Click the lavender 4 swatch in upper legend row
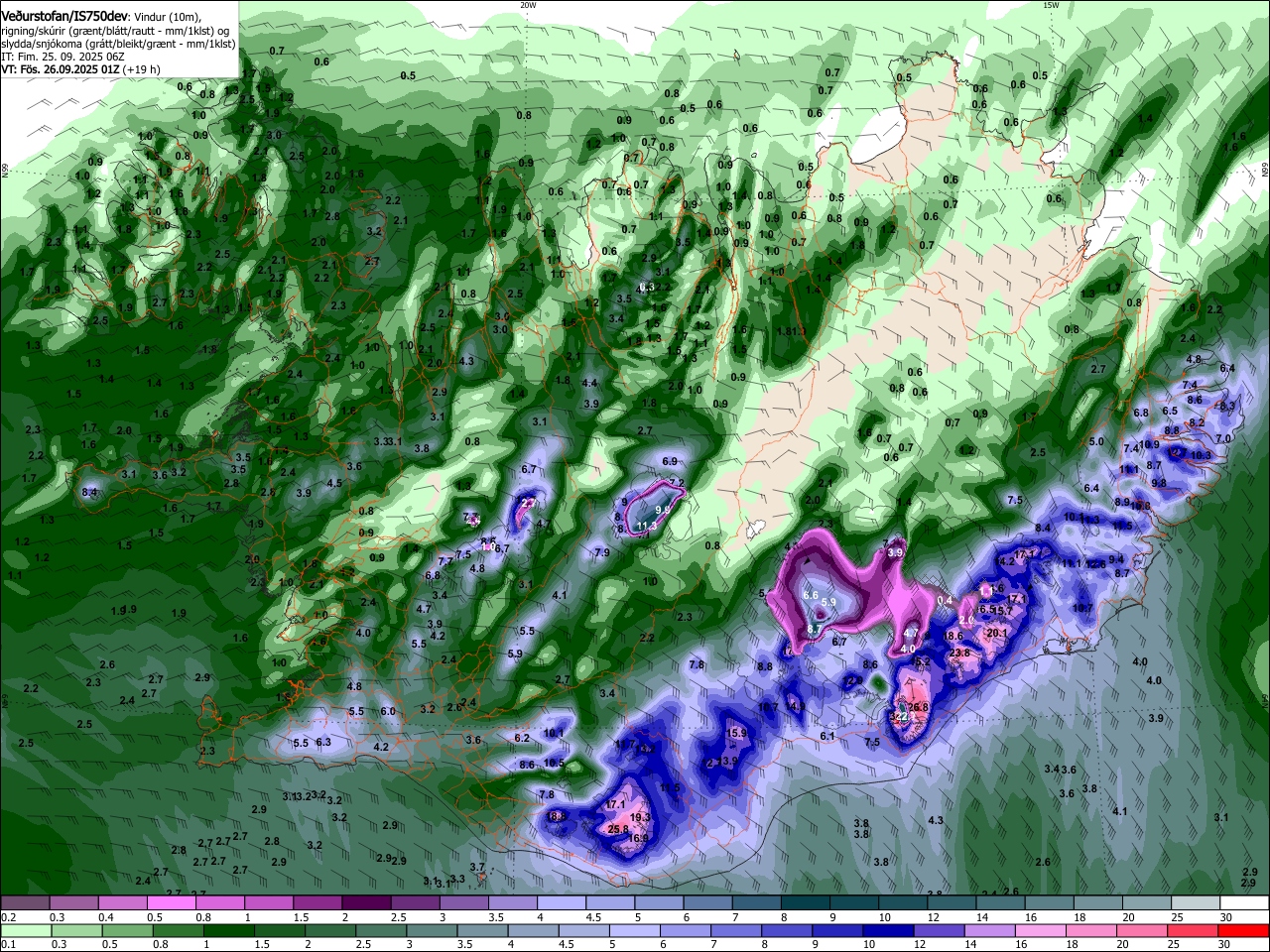The image size is (1270, 952). (x=562, y=903)
